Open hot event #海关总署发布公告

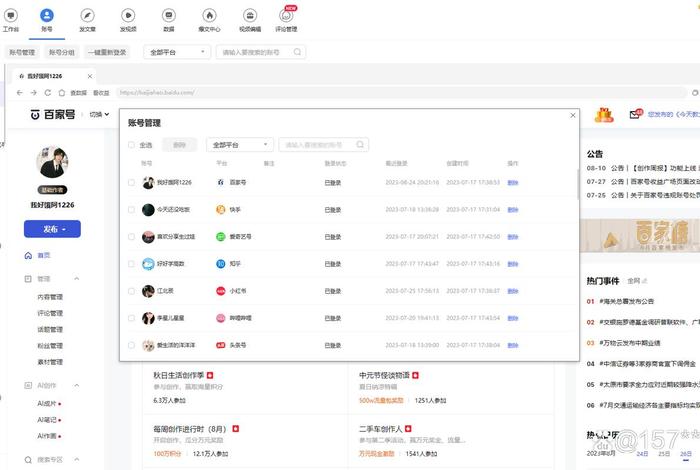(626, 301)
